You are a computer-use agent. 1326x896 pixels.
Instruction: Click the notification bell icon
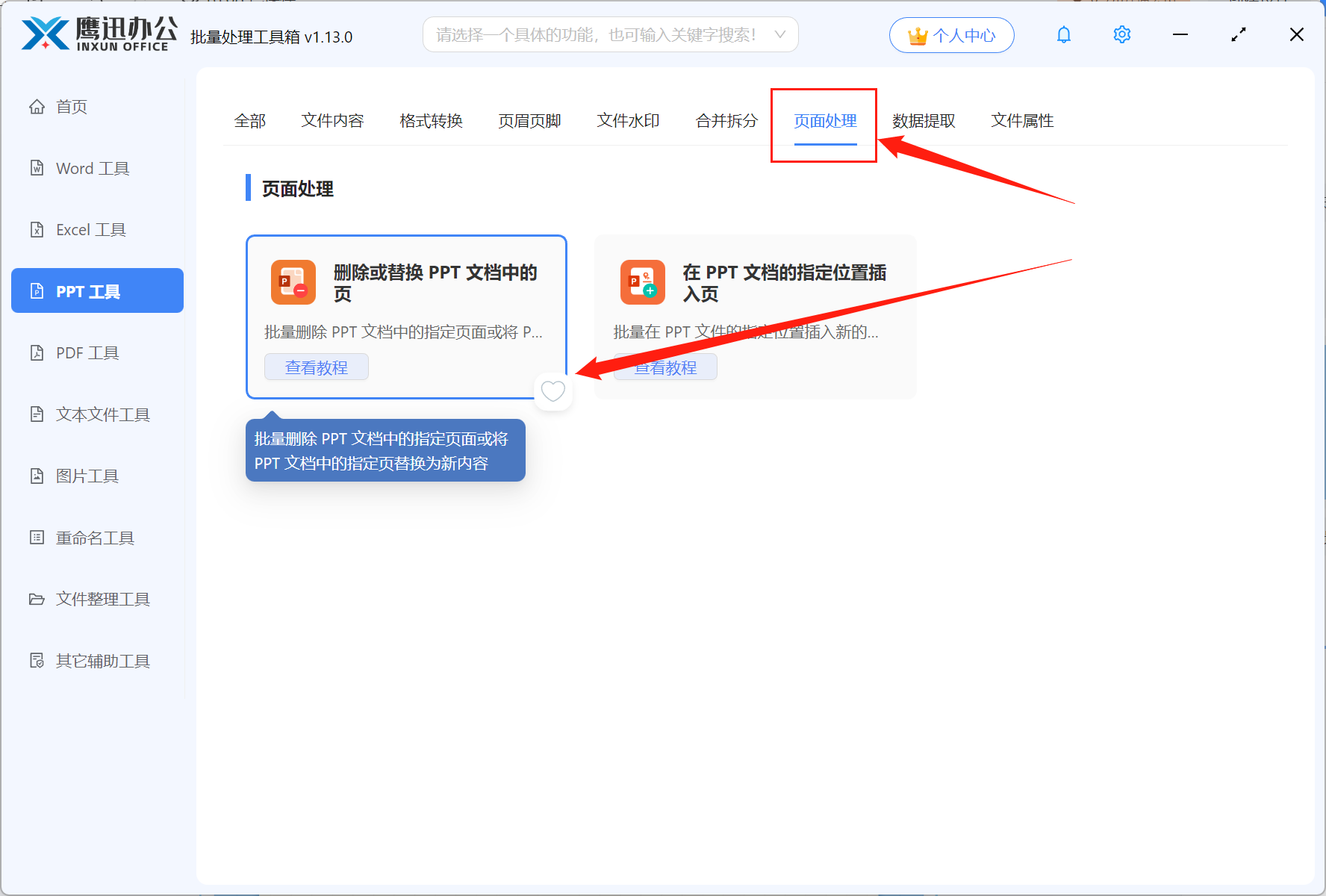1063,34
